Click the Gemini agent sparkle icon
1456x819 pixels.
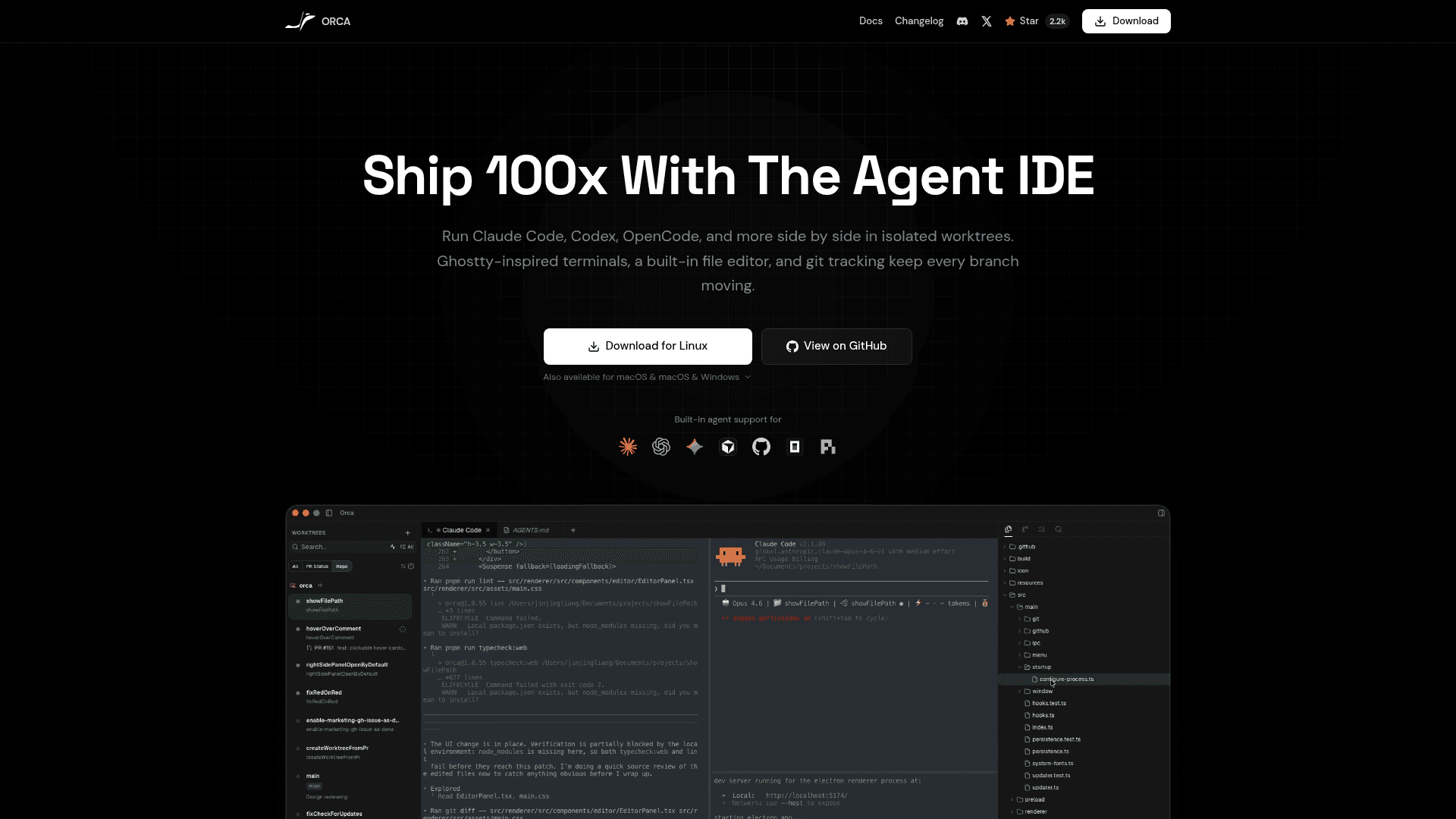(x=695, y=447)
